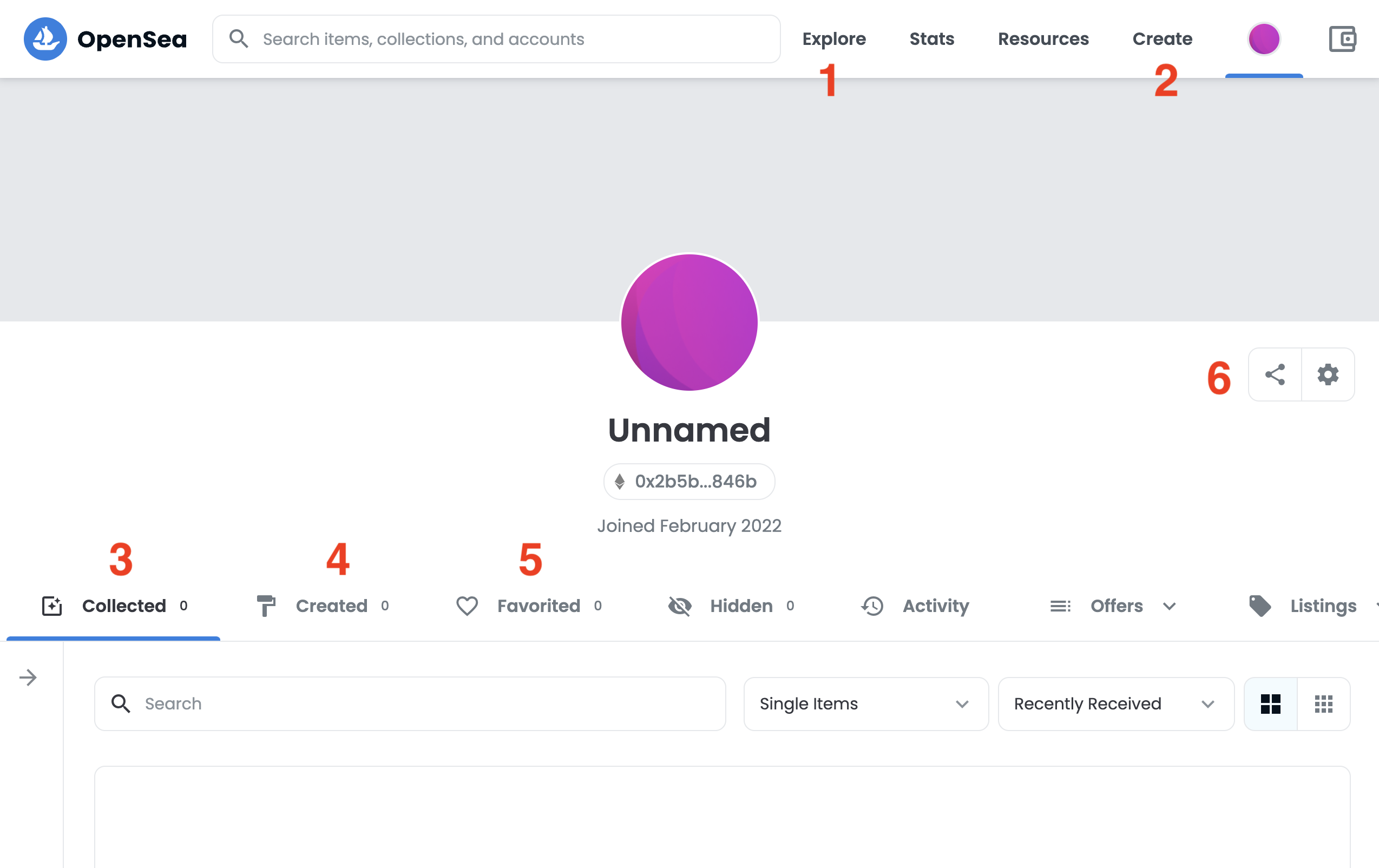The width and height of the screenshot is (1379, 868).
Task: Open the Recently Received sort dropdown
Action: pyautogui.click(x=1115, y=703)
